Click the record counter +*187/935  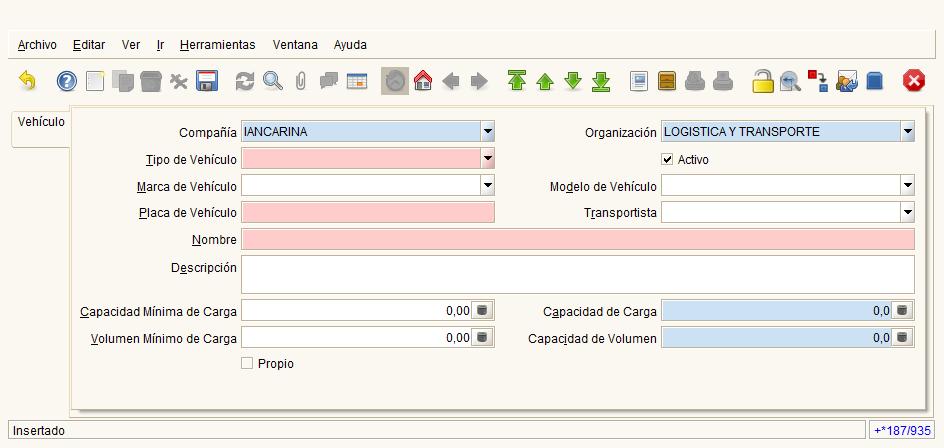(902, 431)
